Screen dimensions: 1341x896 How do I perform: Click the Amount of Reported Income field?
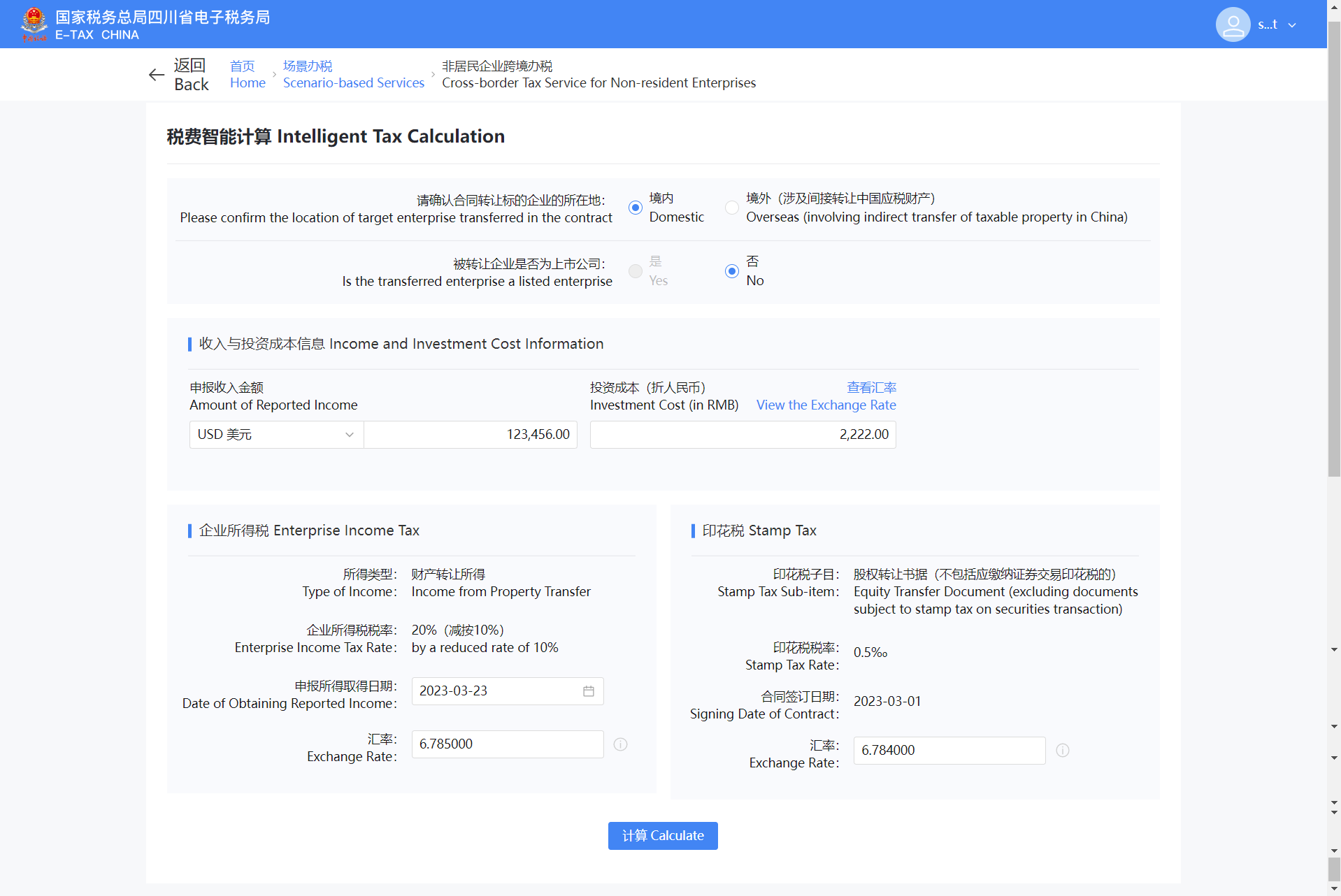click(x=470, y=435)
